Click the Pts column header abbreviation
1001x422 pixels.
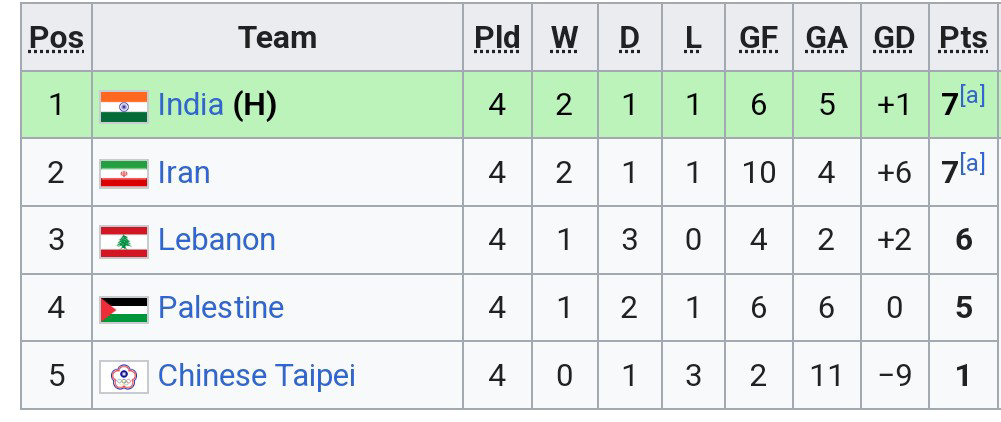963,38
